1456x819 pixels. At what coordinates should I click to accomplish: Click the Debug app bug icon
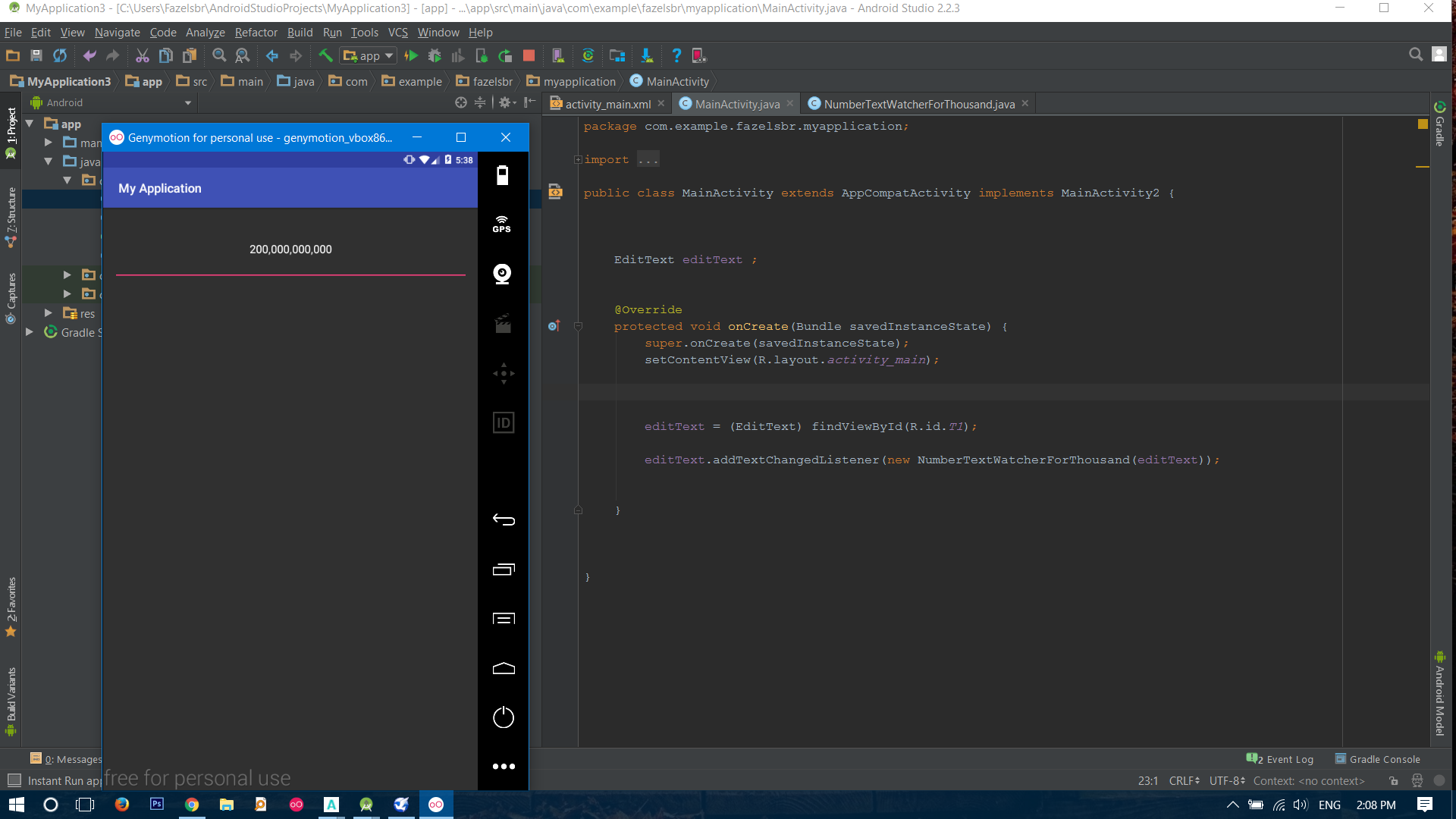(x=435, y=55)
